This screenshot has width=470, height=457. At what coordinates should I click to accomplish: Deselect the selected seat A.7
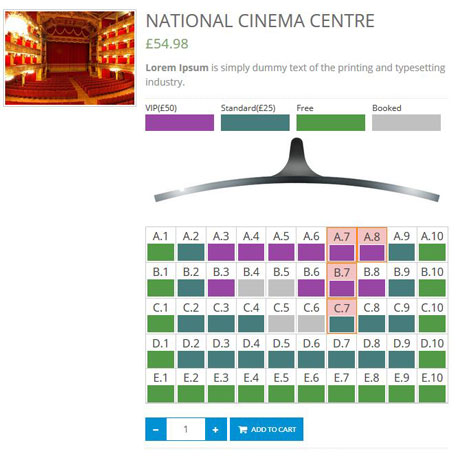tap(342, 245)
